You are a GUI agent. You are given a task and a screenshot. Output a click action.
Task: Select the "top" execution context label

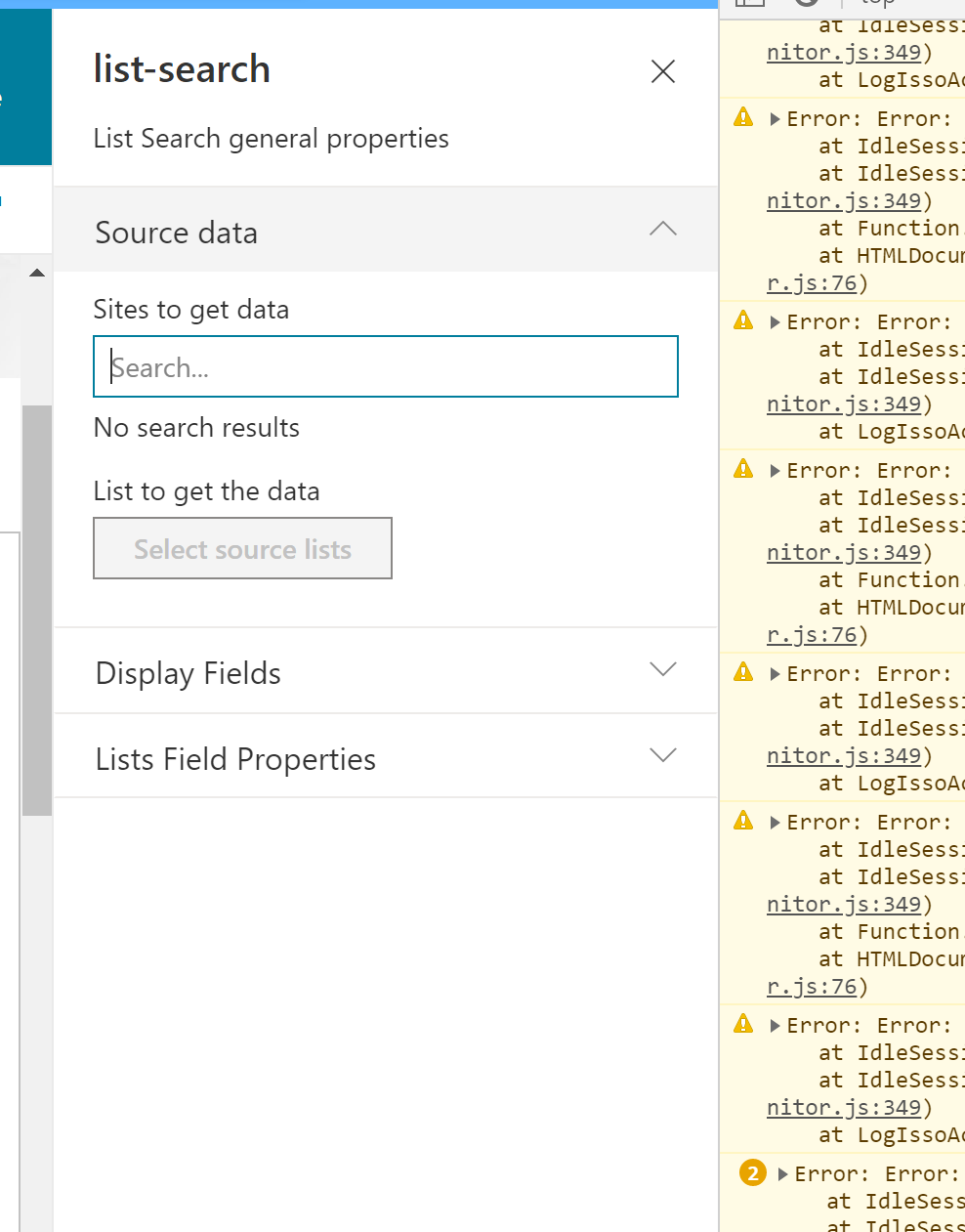pos(876,3)
